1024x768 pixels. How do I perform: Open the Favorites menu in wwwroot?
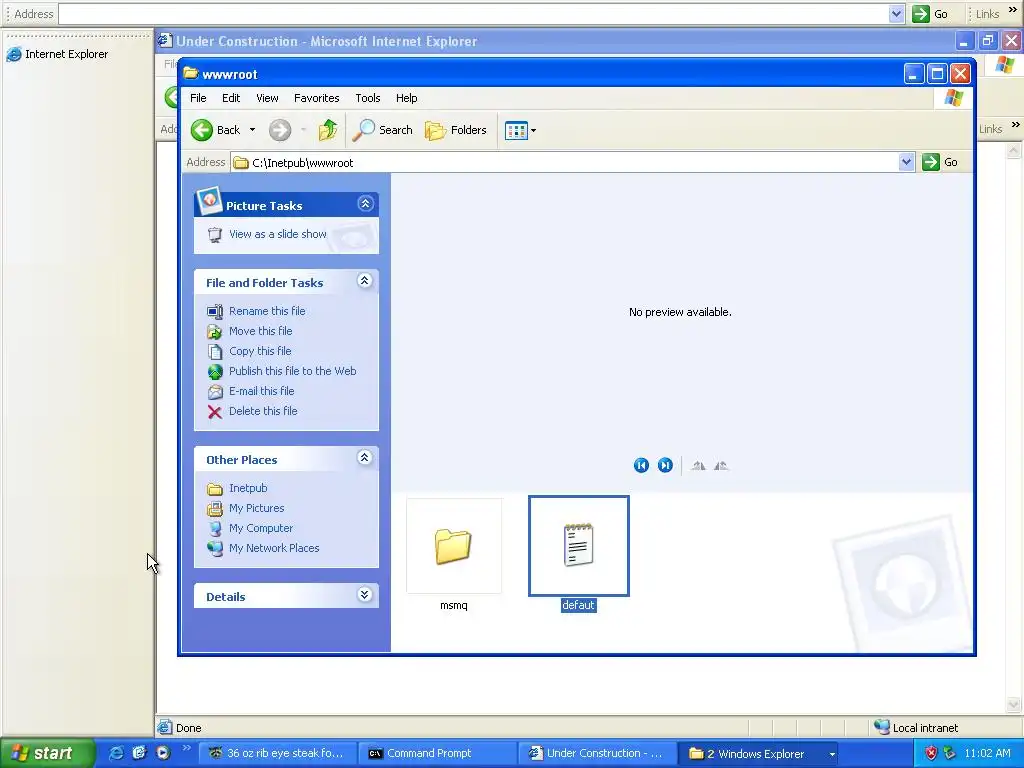click(x=317, y=98)
